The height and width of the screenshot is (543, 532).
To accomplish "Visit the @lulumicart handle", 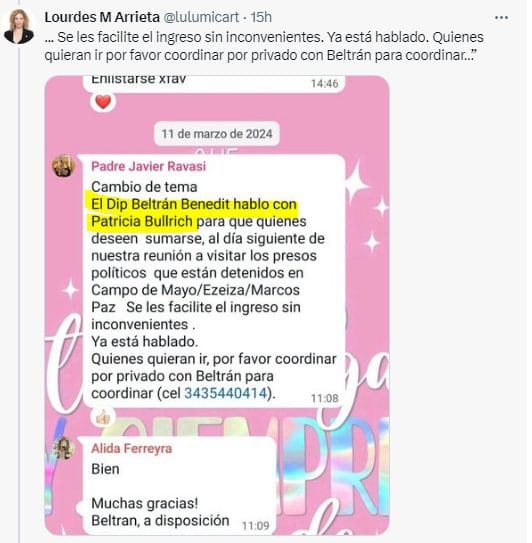I will coord(201,17).
